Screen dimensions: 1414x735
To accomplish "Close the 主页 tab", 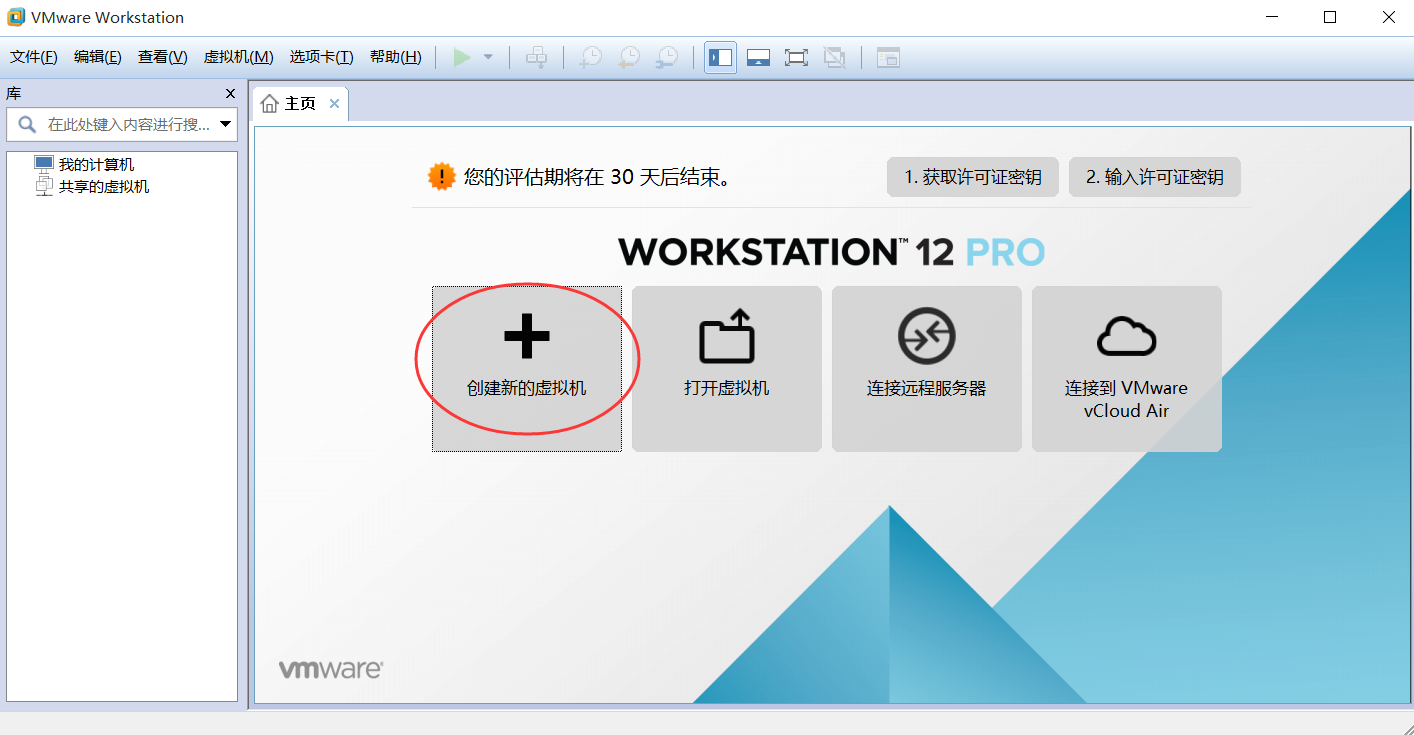I will click(x=334, y=103).
